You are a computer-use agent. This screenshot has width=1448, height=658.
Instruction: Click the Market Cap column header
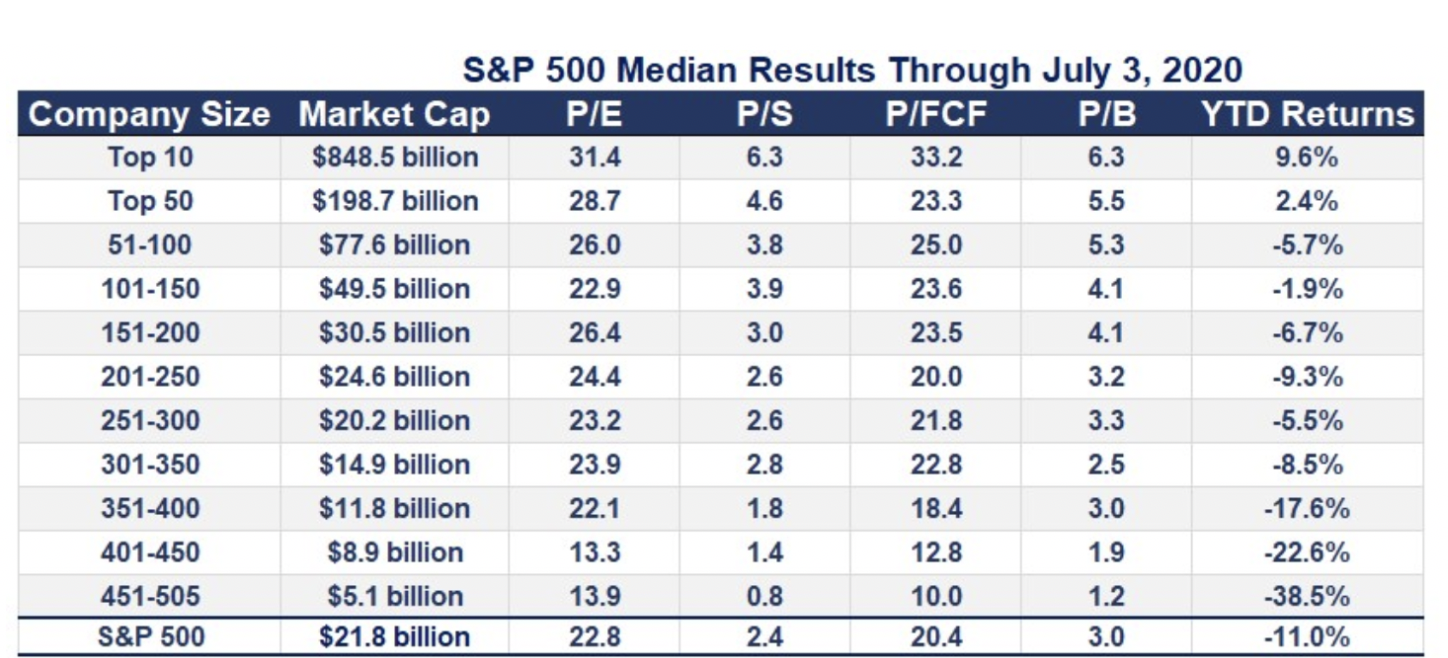coord(394,114)
